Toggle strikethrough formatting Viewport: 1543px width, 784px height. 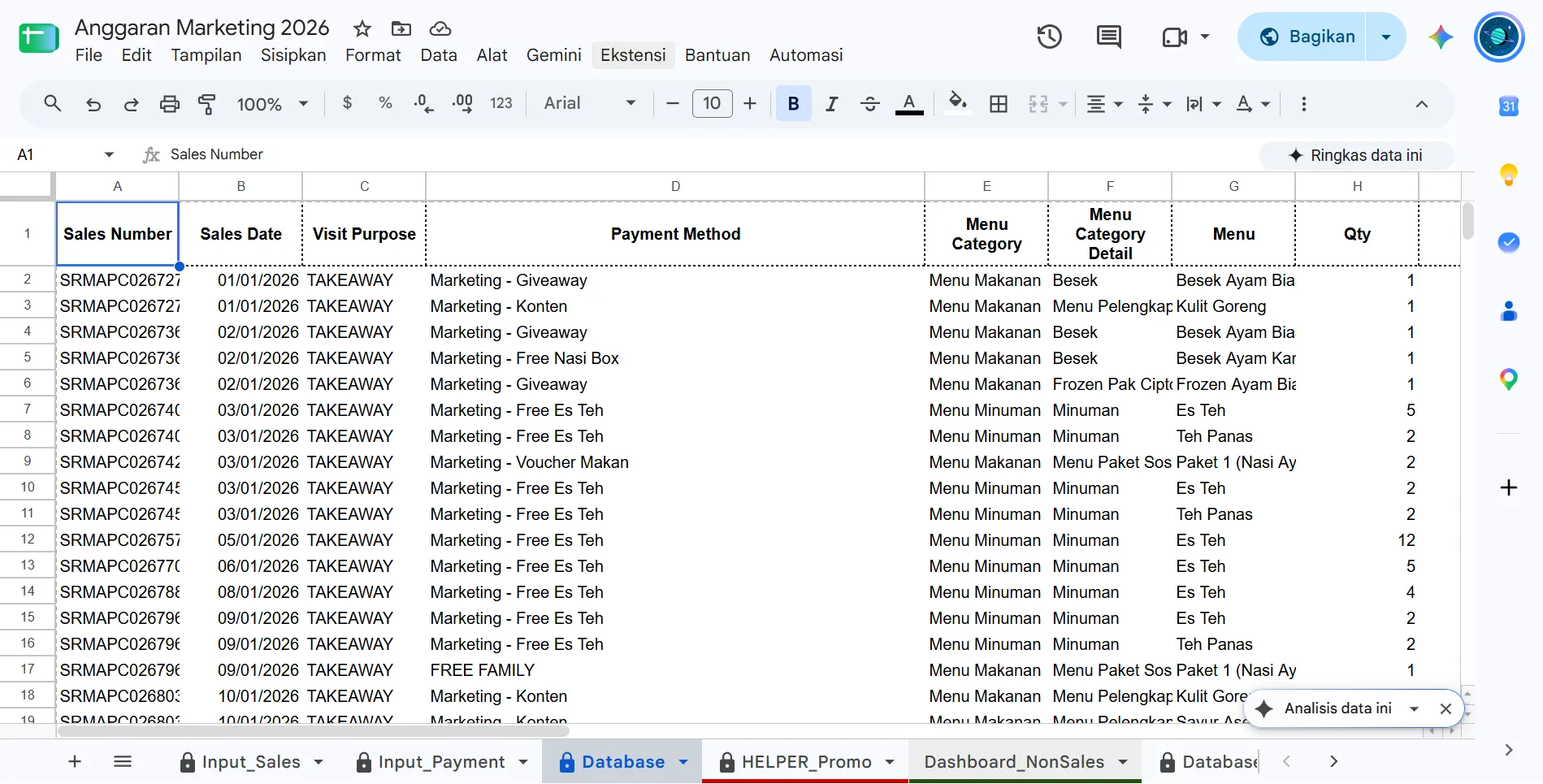(x=869, y=104)
